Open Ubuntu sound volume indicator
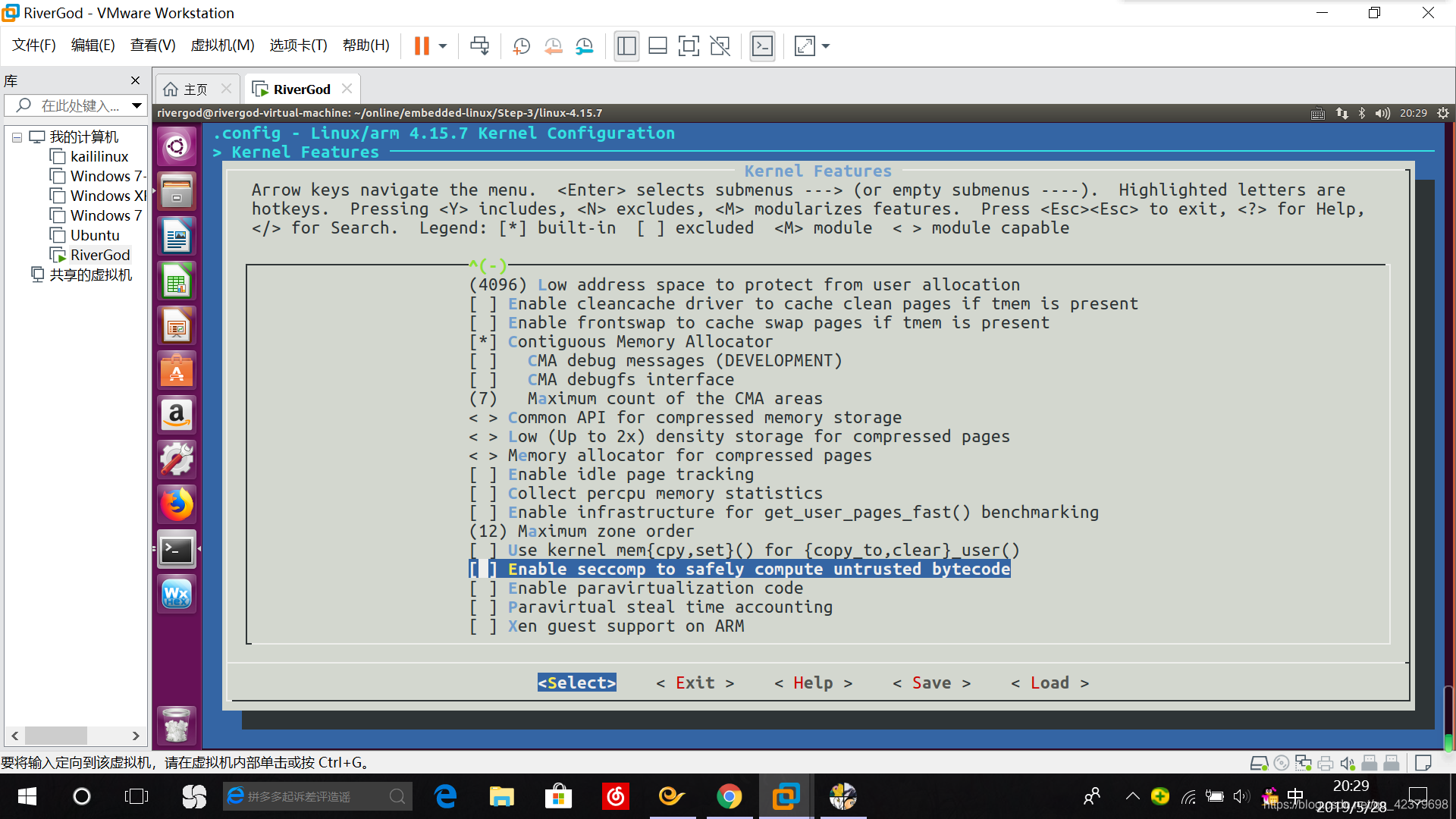This screenshot has height=819, width=1456. 1382,113
